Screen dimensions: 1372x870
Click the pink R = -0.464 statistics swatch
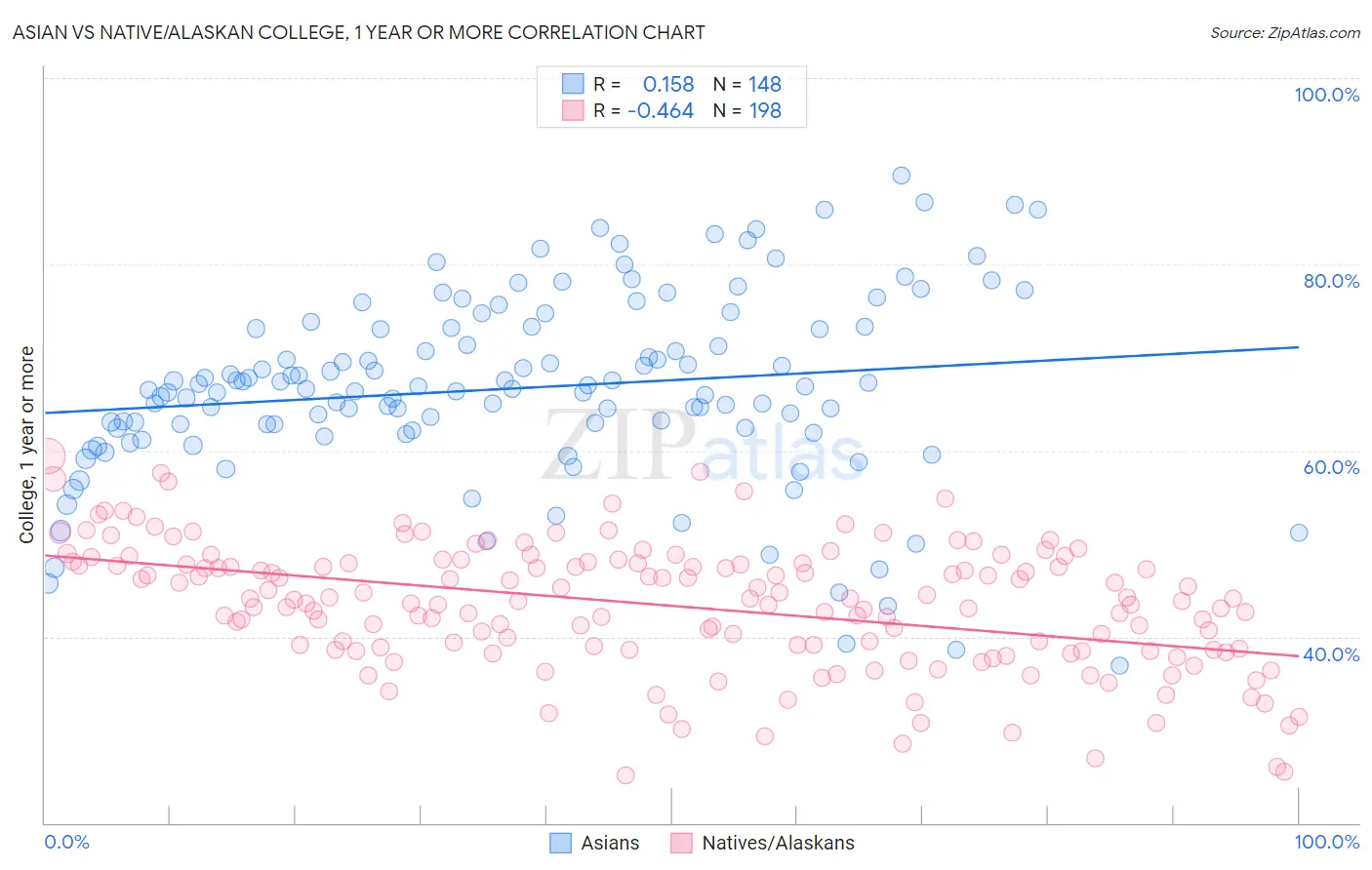(573, 110)
